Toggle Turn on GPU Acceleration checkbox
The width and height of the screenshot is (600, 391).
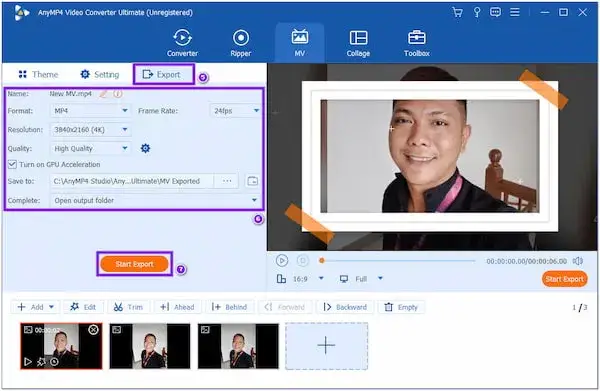click(12, 165)
